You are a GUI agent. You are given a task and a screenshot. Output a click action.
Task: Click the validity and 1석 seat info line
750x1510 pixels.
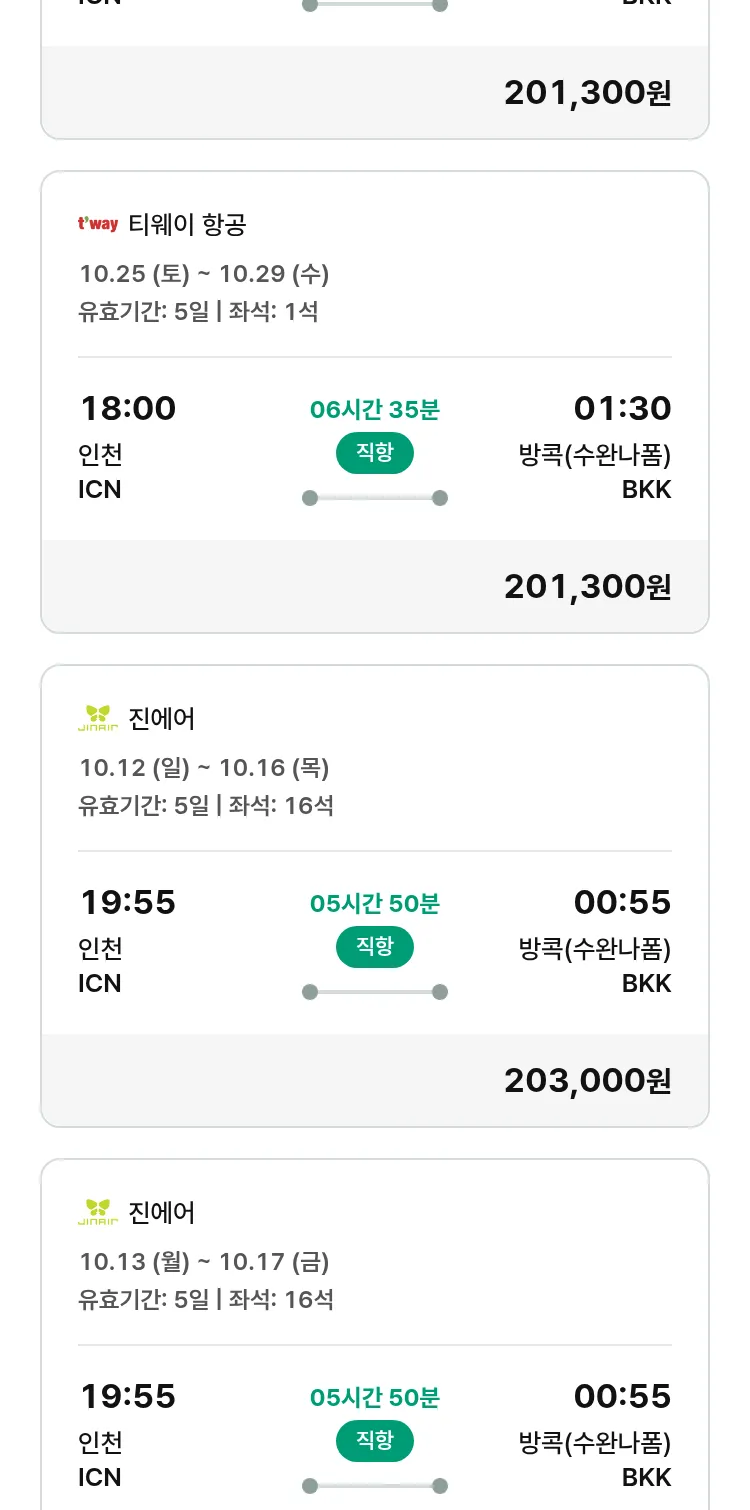(198, 311)
